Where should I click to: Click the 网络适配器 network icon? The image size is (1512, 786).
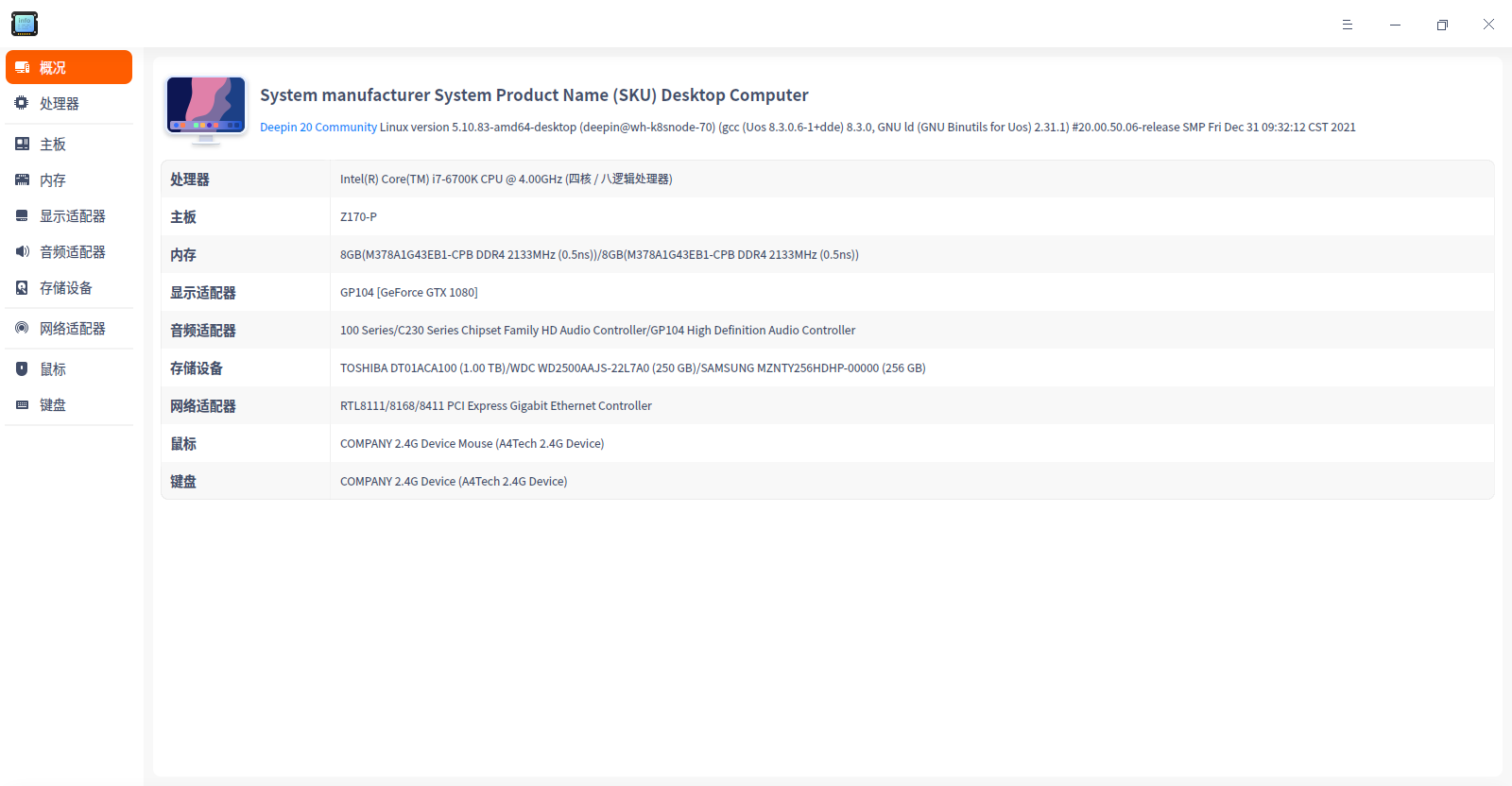coord(22,328)
